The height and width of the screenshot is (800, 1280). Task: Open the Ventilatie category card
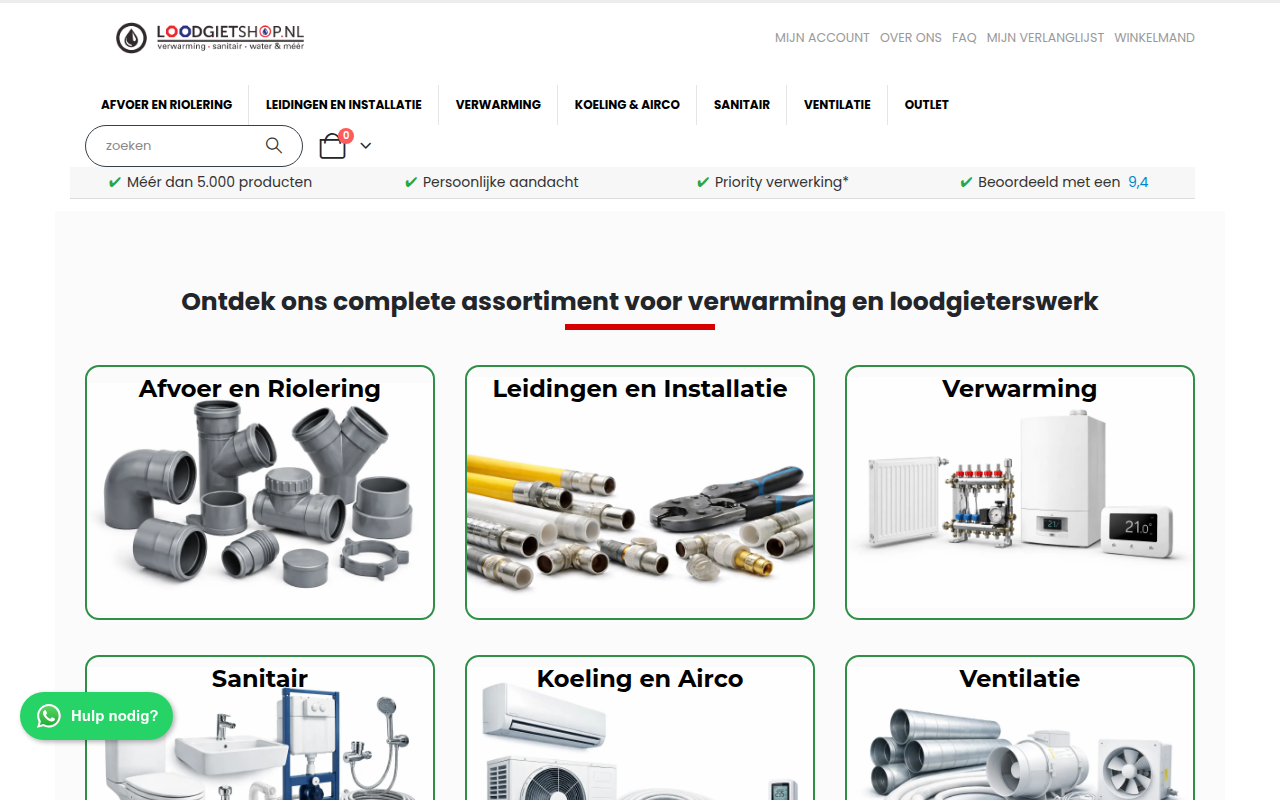point(1020,728)
